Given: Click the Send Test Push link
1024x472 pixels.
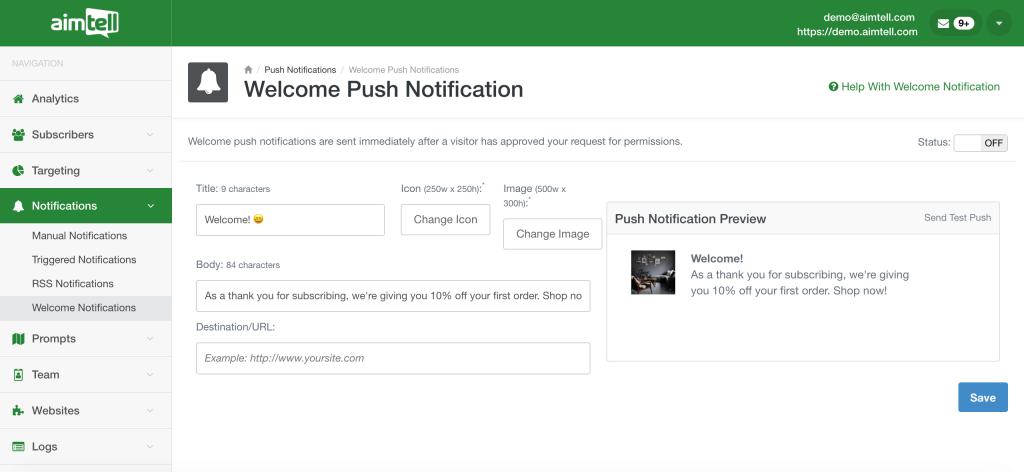Looking at the screenshot, I should [x=957, y=217].
